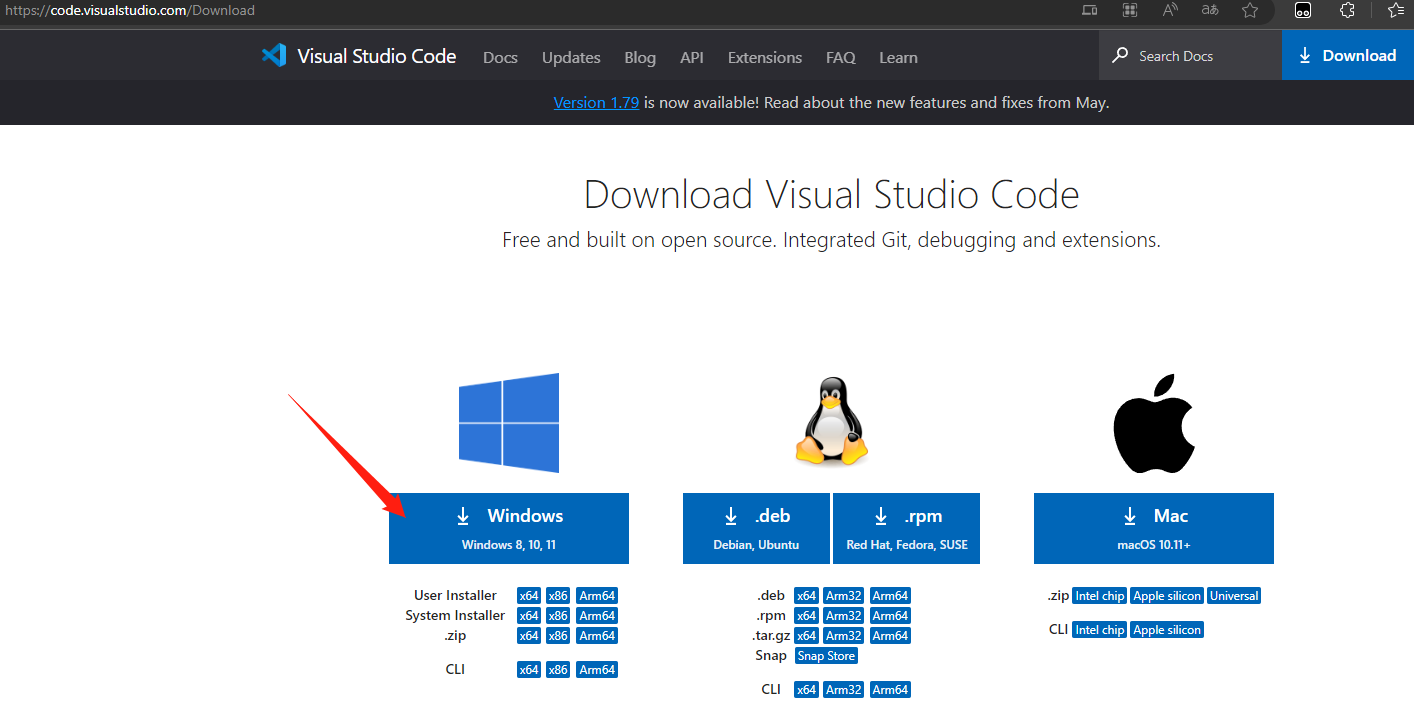Screen dimensions: 1414x727
Task: Open the API menu item
Action: pos(692,57)
